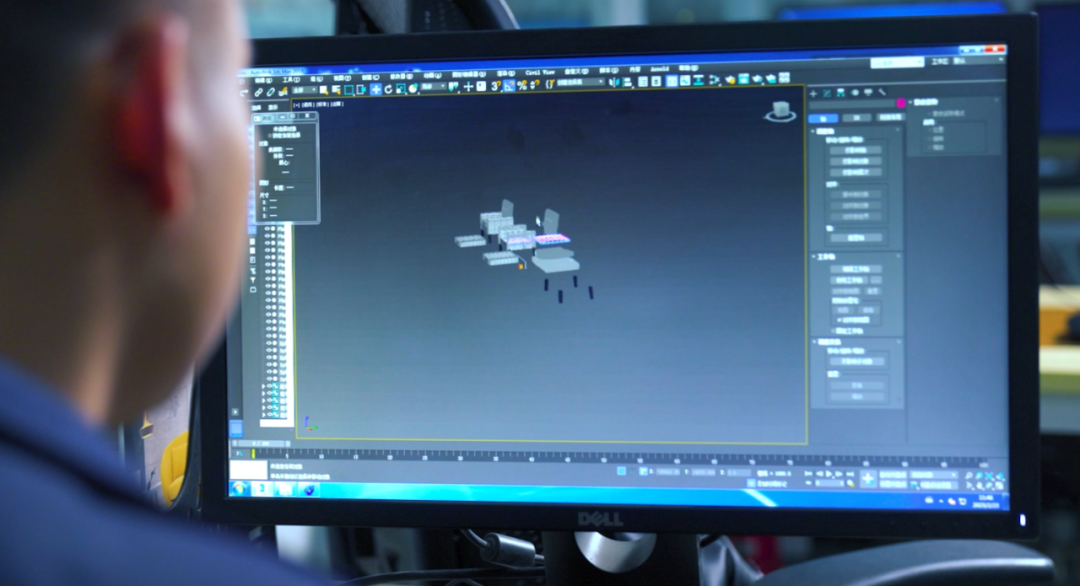
Task: Open the Curve Editor from the toolbar
Action: coord(685,81)
